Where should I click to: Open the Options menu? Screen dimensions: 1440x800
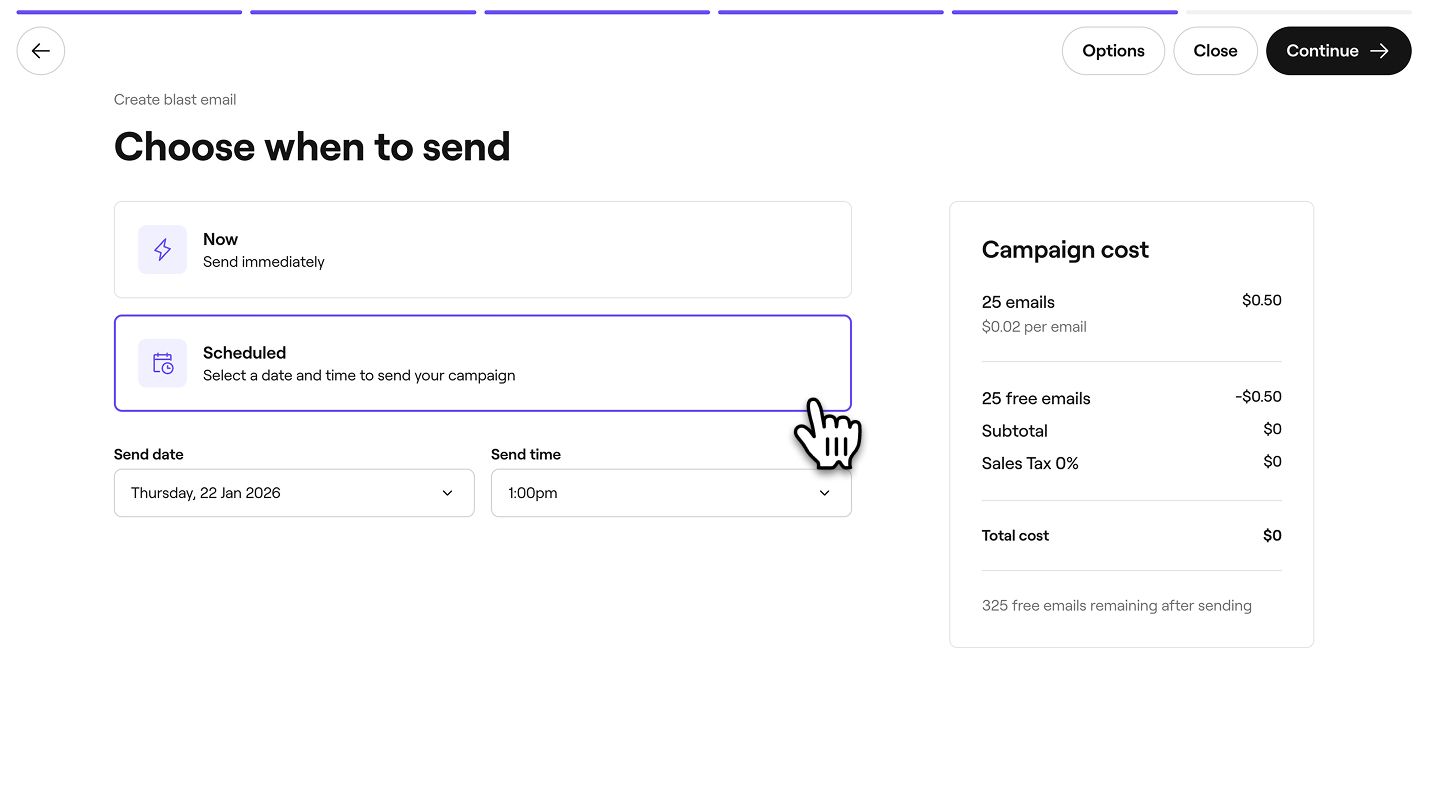click(1113, 51)
